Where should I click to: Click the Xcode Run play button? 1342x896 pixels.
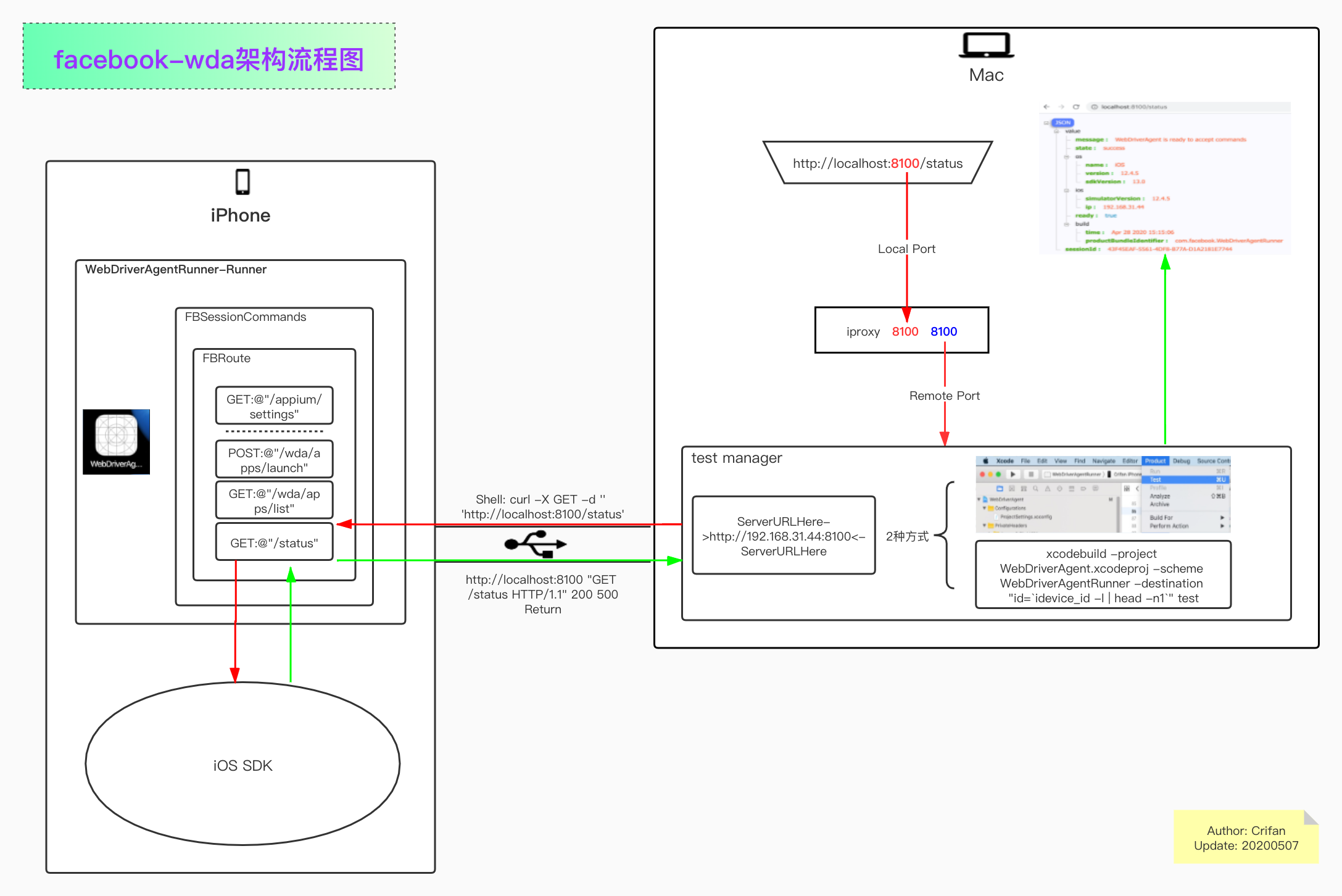tap(1013, 474)
